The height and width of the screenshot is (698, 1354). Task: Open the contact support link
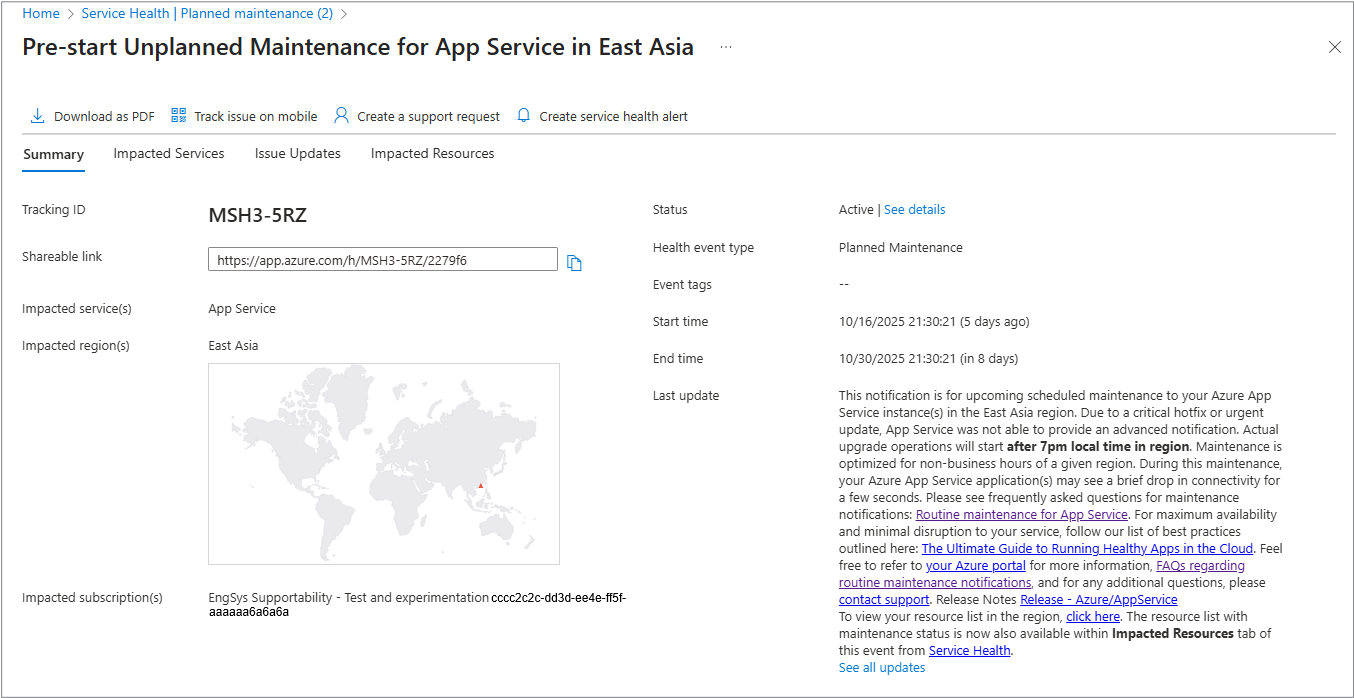pos(883,600)
